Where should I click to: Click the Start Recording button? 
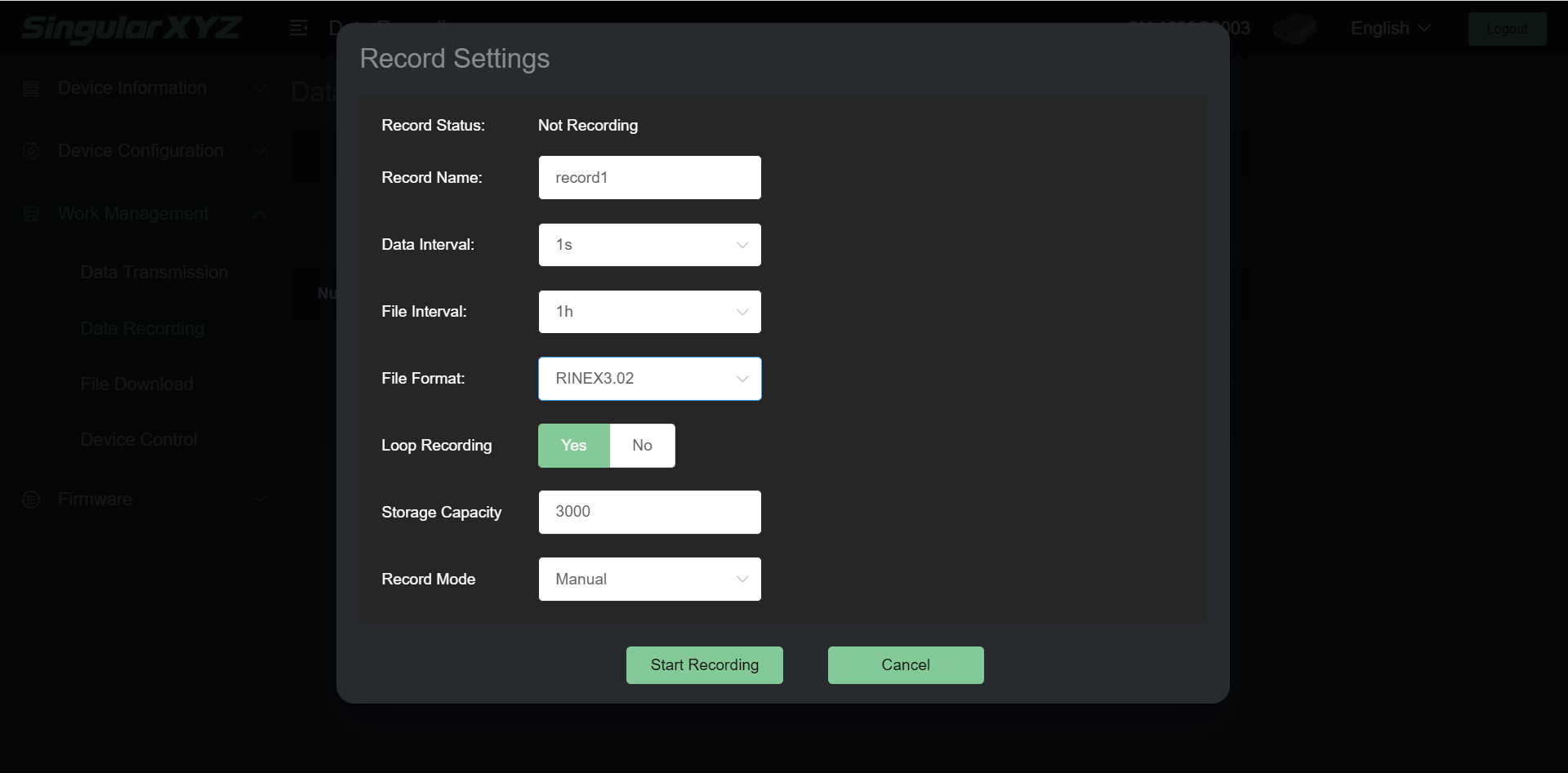click(x=704, y=665)
